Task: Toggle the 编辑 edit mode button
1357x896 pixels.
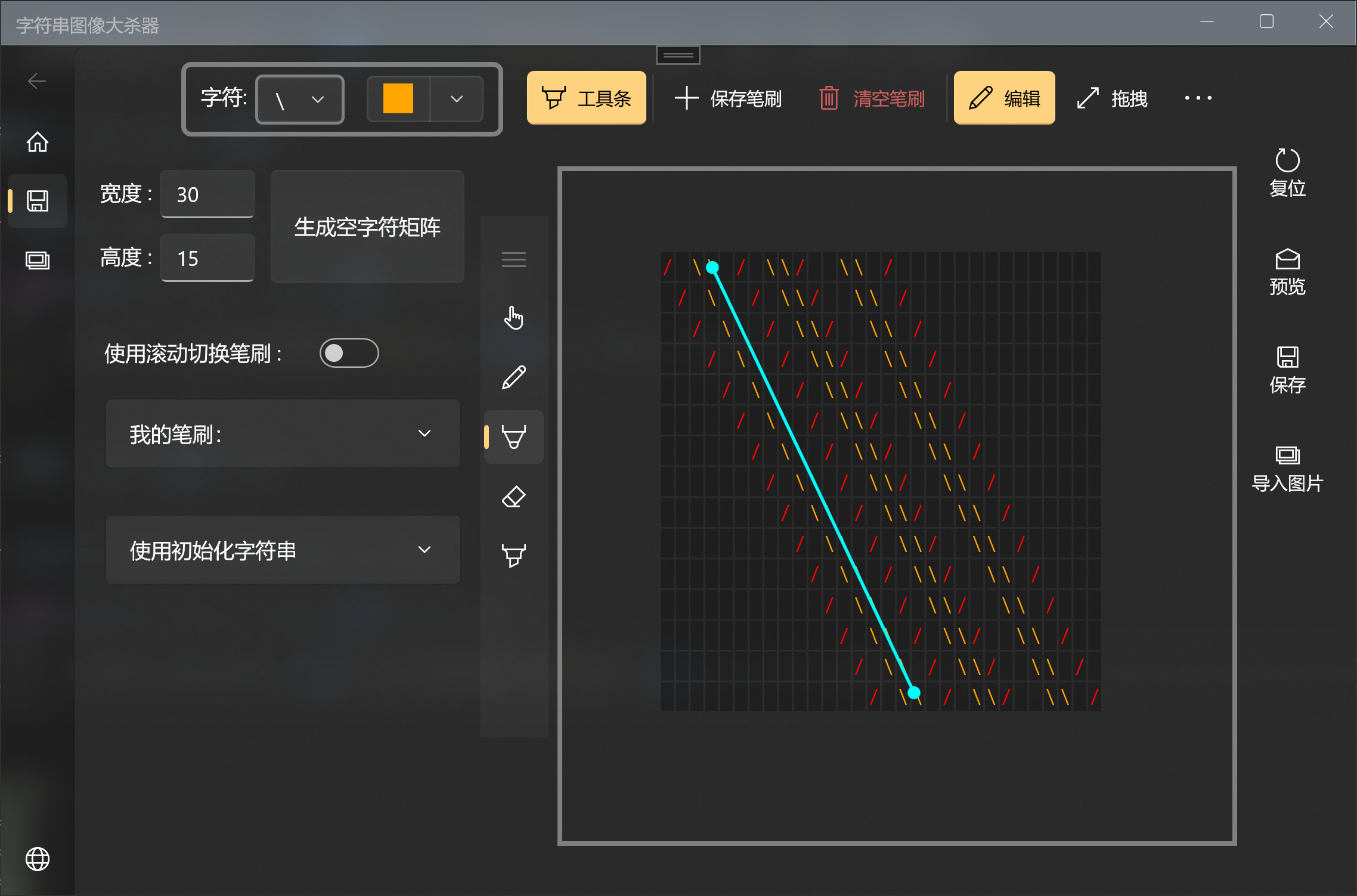Action: coord(1004,98)
